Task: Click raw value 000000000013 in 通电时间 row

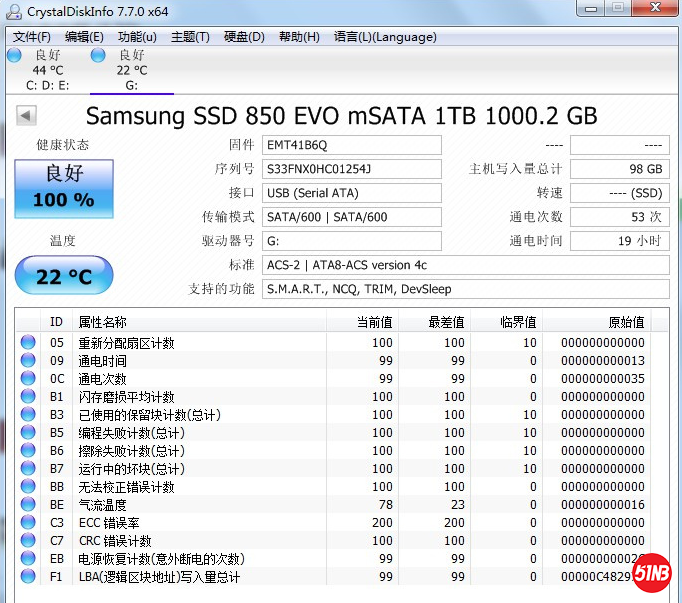Action: (602, 361)
